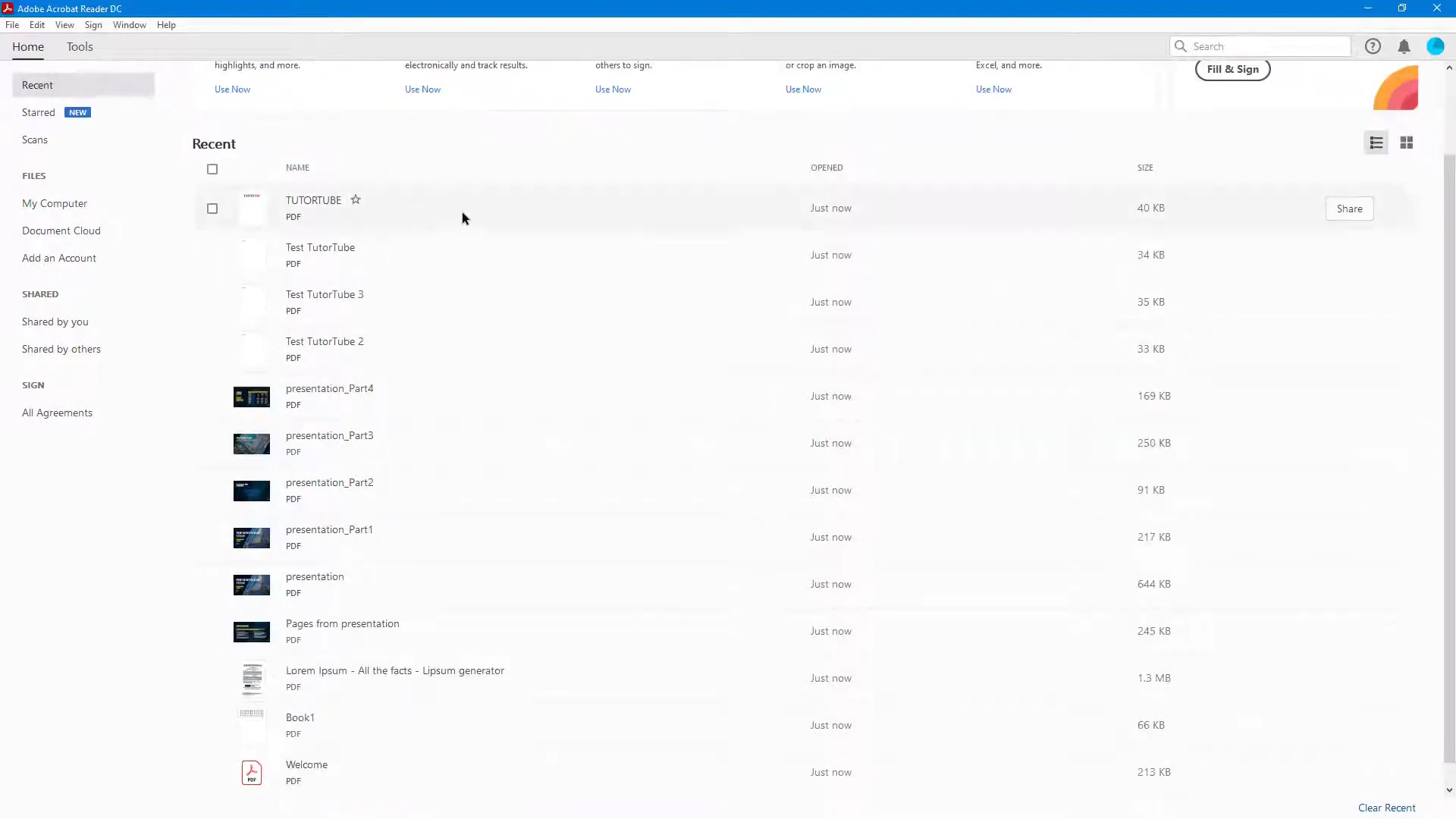Switch to list view
The width and height of the screenshot is (1456, 819).
[x=1376, y=143]
